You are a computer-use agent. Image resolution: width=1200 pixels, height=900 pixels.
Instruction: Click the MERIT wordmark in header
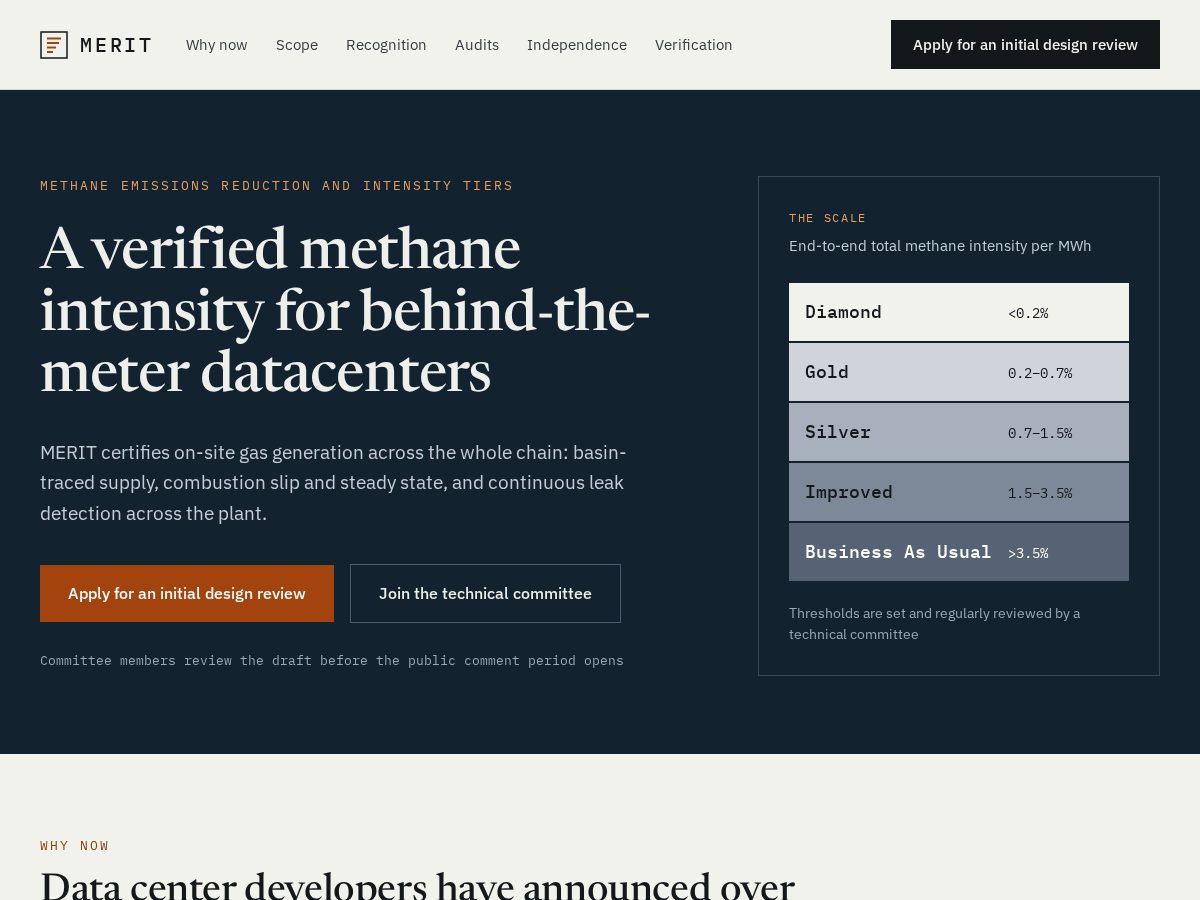coord(116,45)
